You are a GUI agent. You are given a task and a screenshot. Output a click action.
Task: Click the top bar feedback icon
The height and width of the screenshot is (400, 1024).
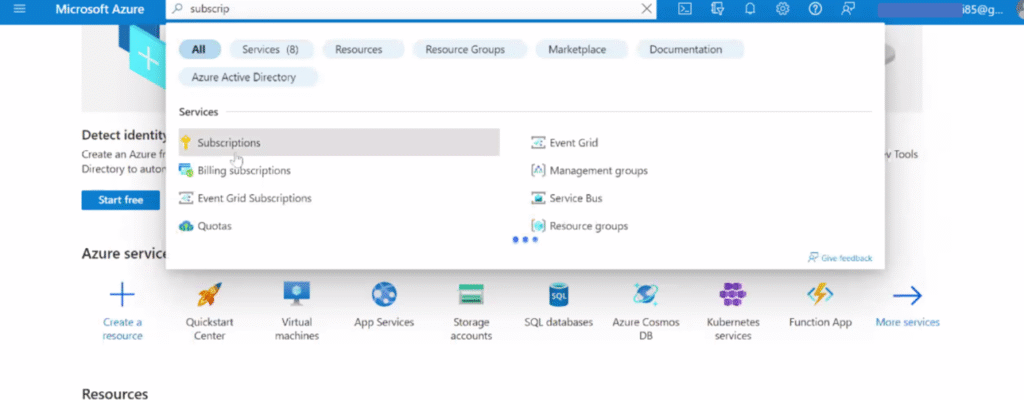[x=848, y=9]
